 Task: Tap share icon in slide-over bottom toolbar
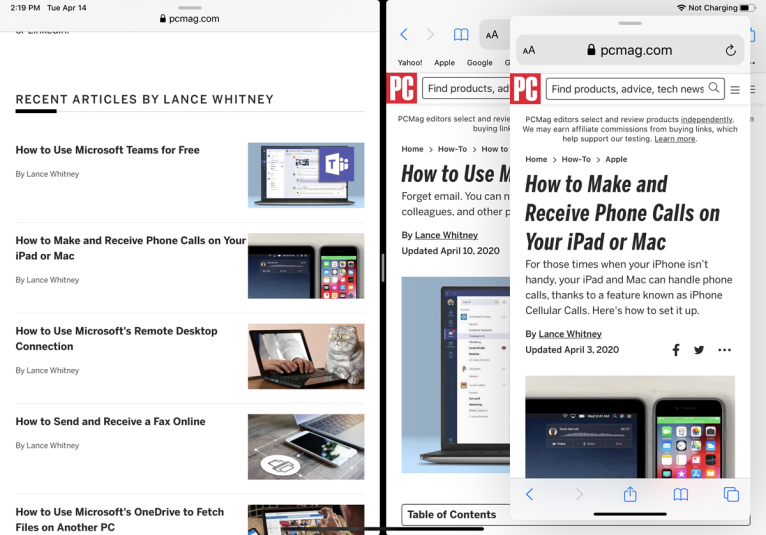click(x=630, y=494)
